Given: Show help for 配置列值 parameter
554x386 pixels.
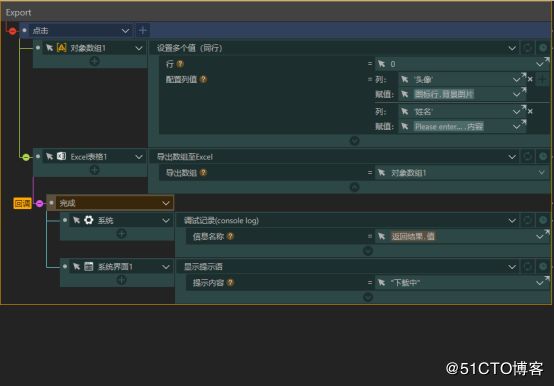Looking at the screenshot, I should click(204, 79).
